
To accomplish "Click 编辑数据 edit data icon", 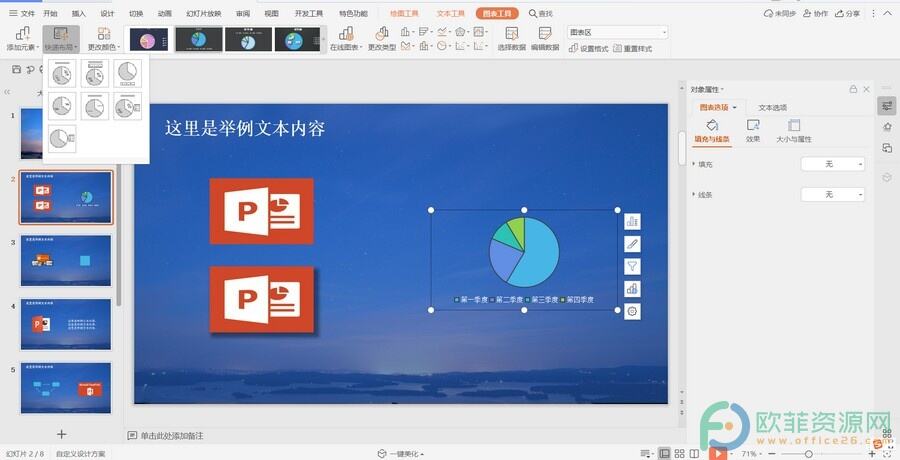I will tap(545, 38).
